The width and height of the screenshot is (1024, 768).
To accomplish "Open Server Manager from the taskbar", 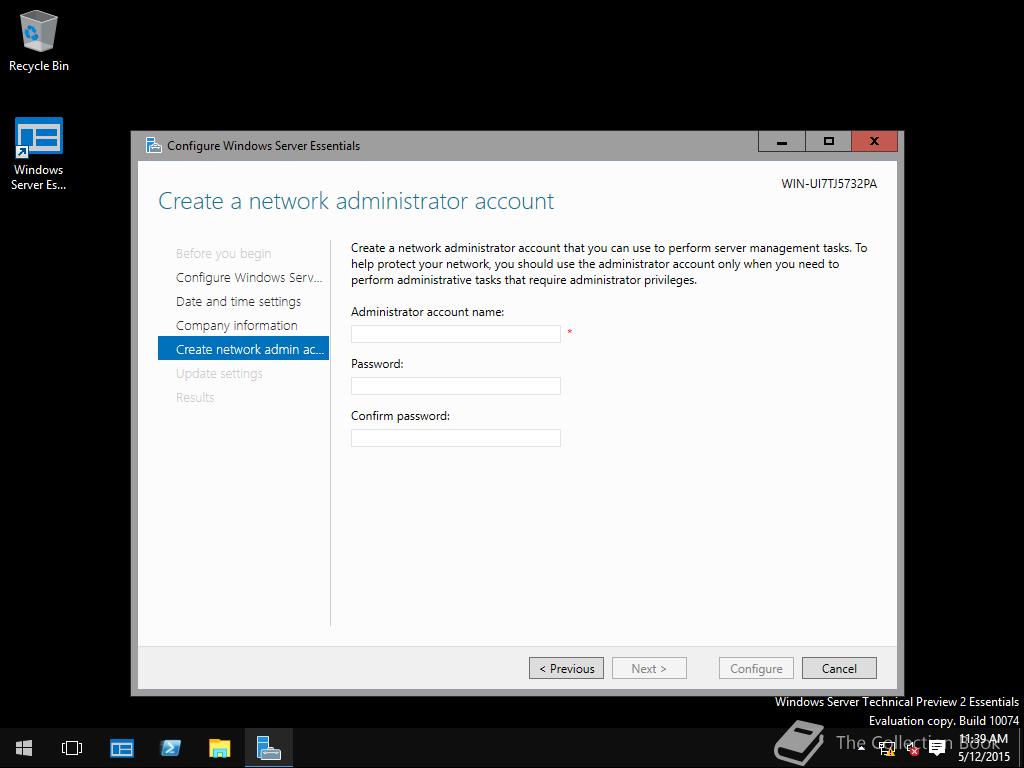I will (x=121, y=748).
